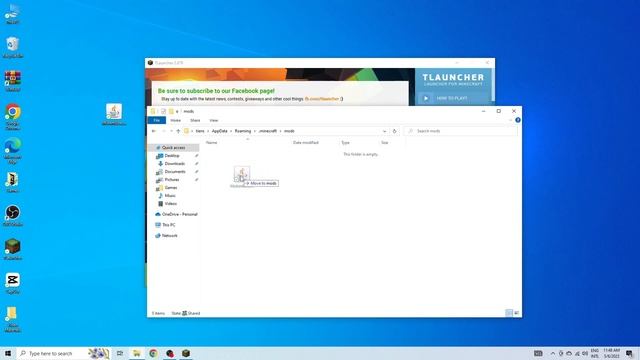Open TLauncher icon on the taskbar
Viewport: 640px width, 360px height.
coord(186,353)
